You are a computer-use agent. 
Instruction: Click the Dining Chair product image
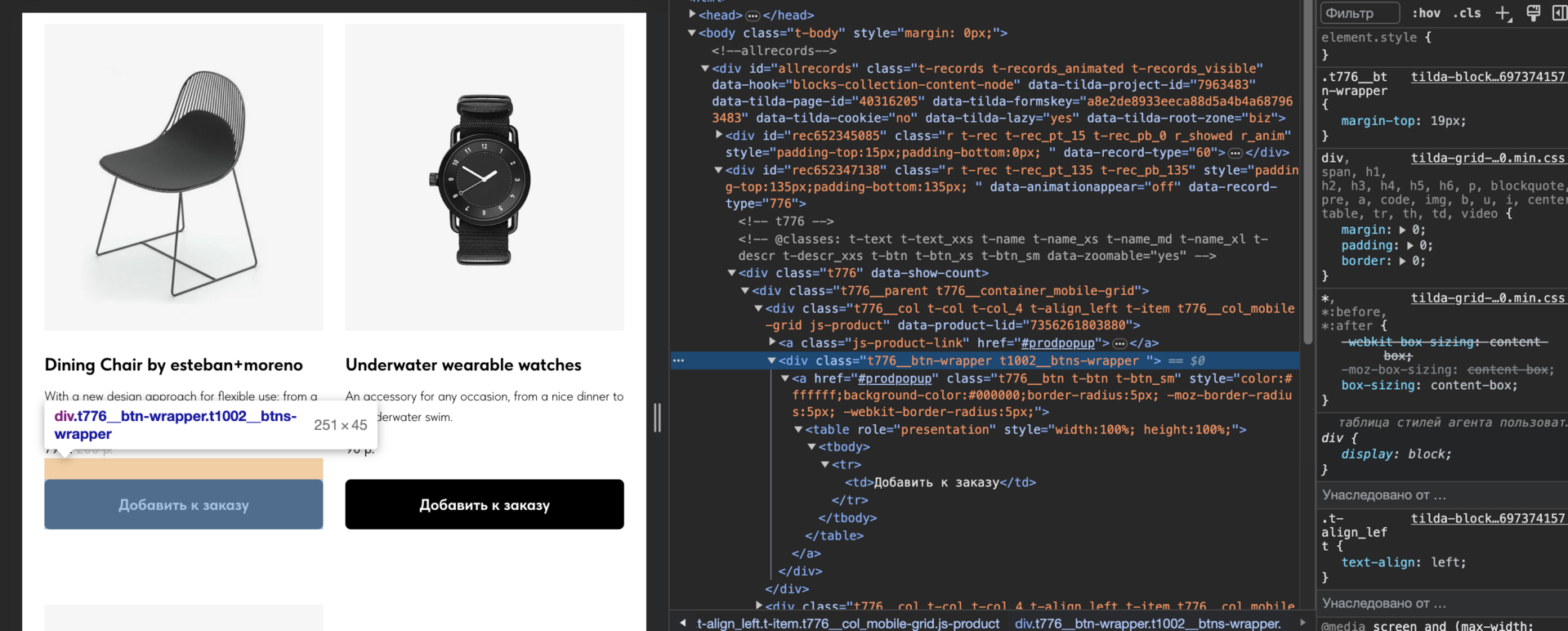(184, 177)
